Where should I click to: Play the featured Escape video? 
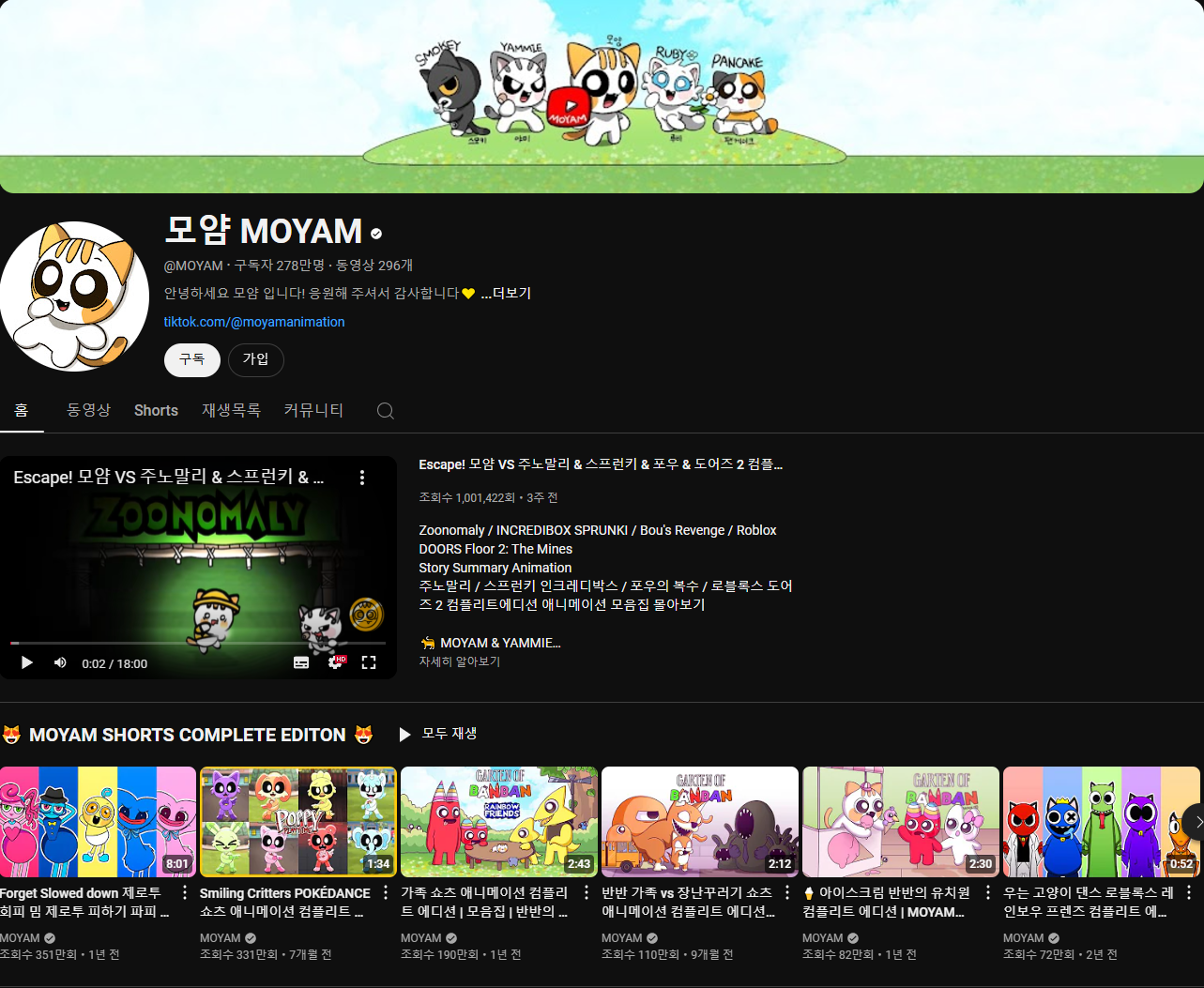click(x=27, y=662)
